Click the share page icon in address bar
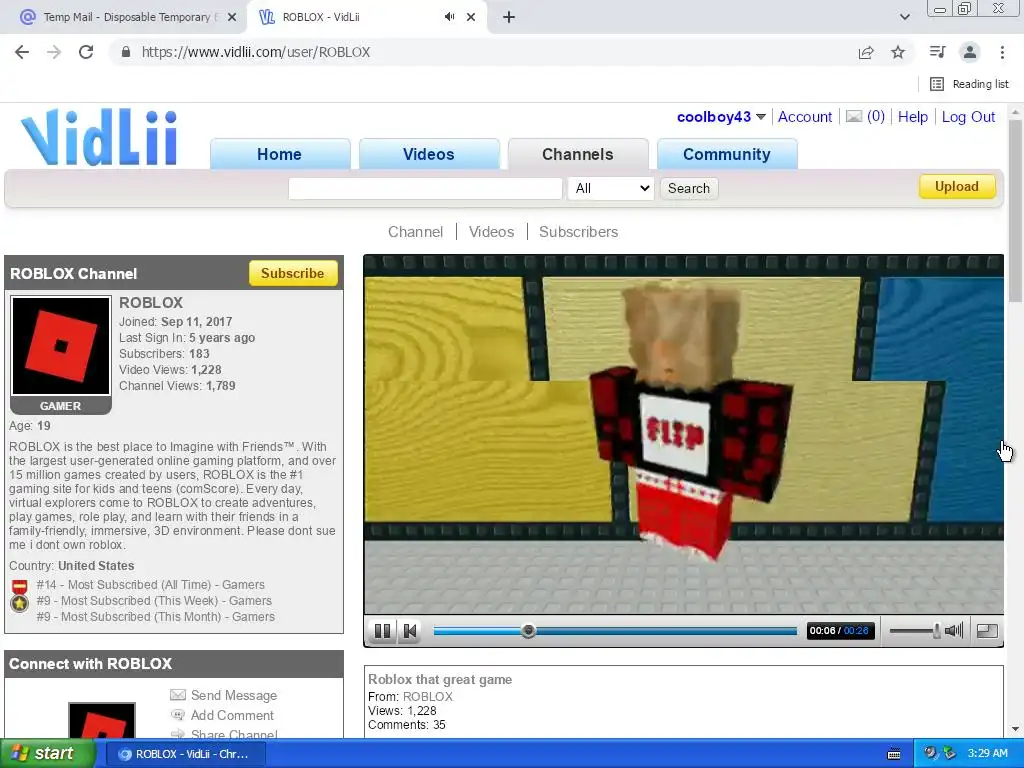 click(x=866, y=52)
